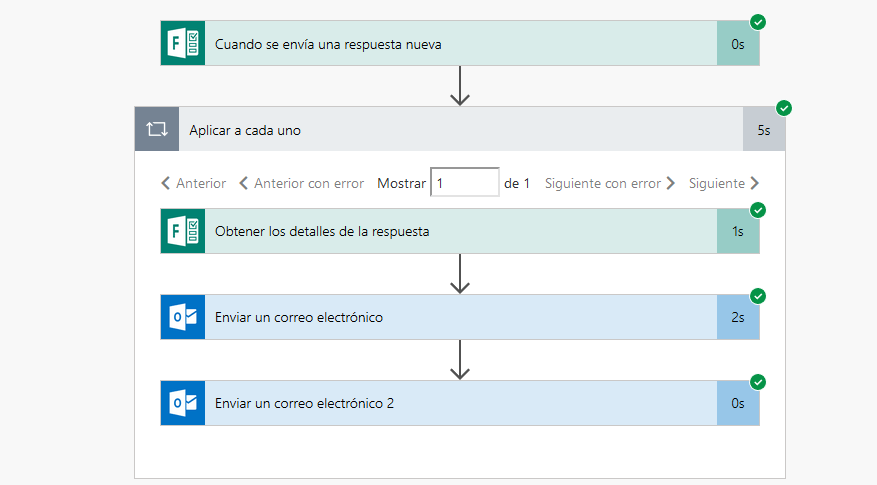
Task: Click the Forms icon on trigger step
Action: pos(183,44)
